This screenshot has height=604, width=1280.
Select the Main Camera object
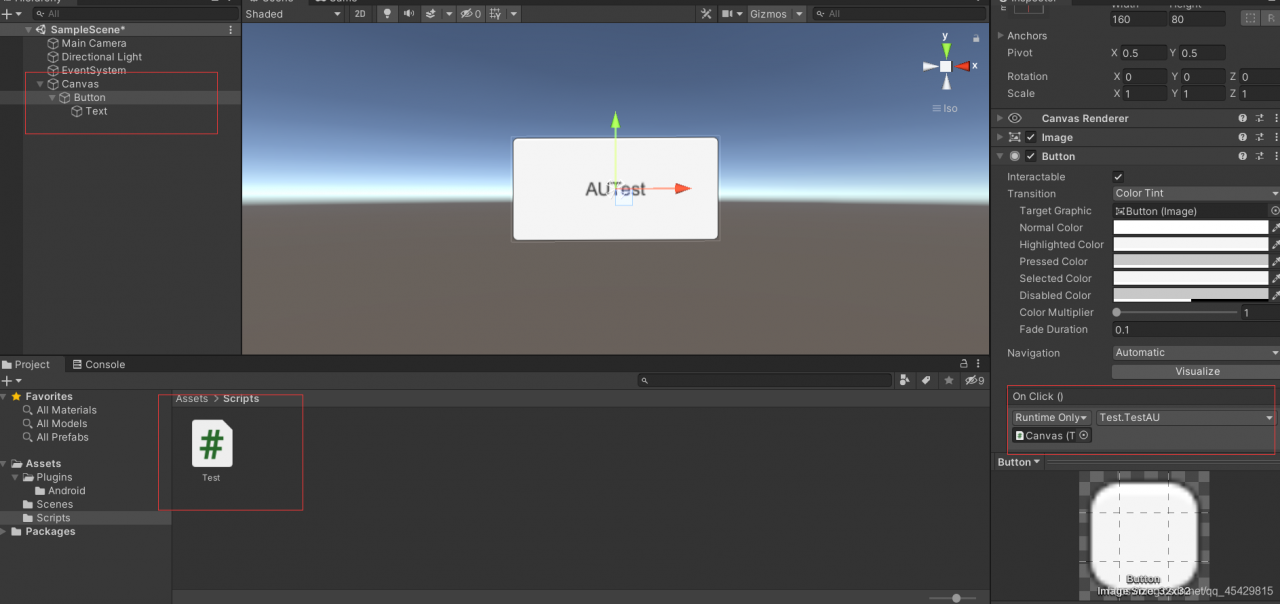pyautogui.click(x=94, y=43)
